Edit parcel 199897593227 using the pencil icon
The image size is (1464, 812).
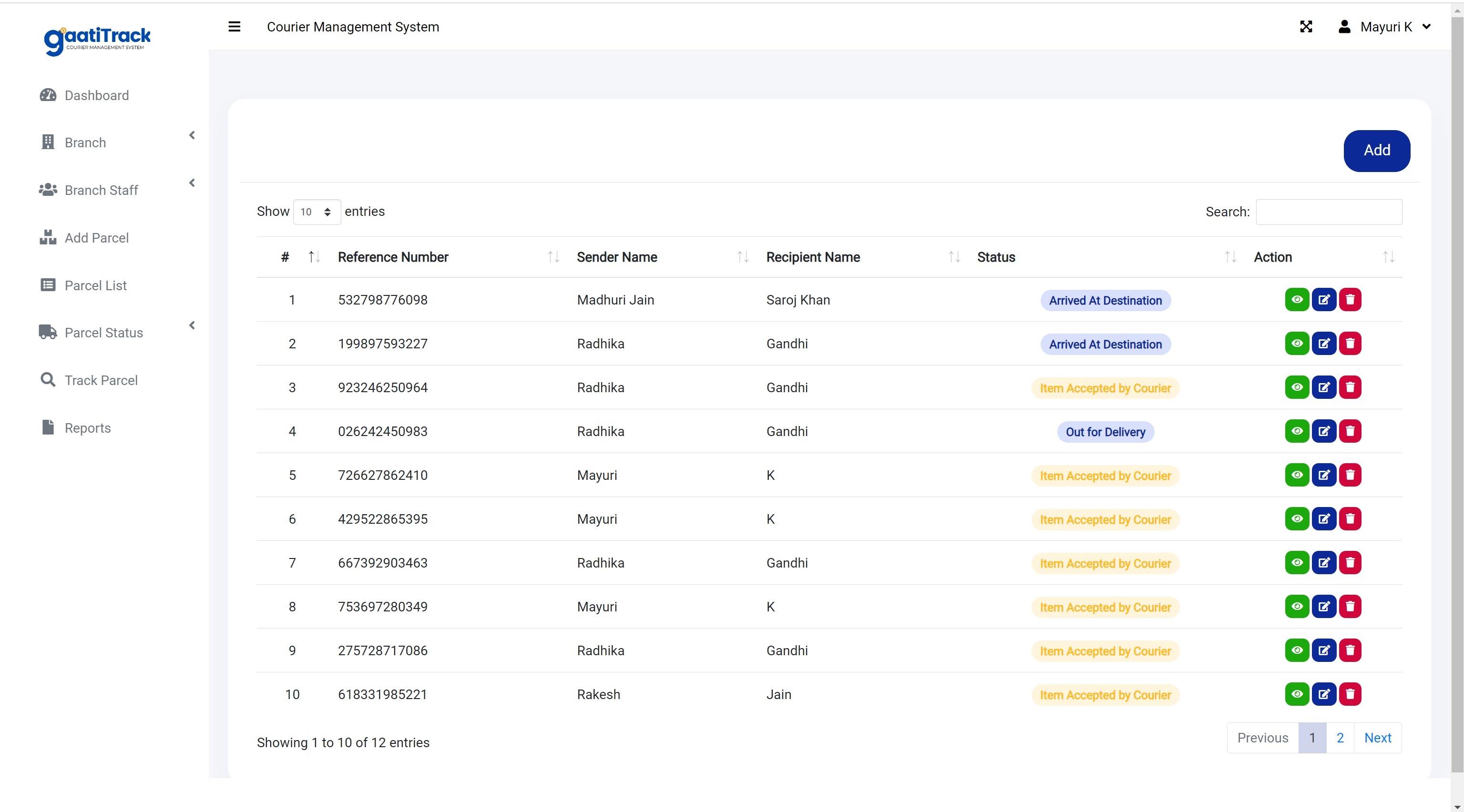pos(1324,343)
